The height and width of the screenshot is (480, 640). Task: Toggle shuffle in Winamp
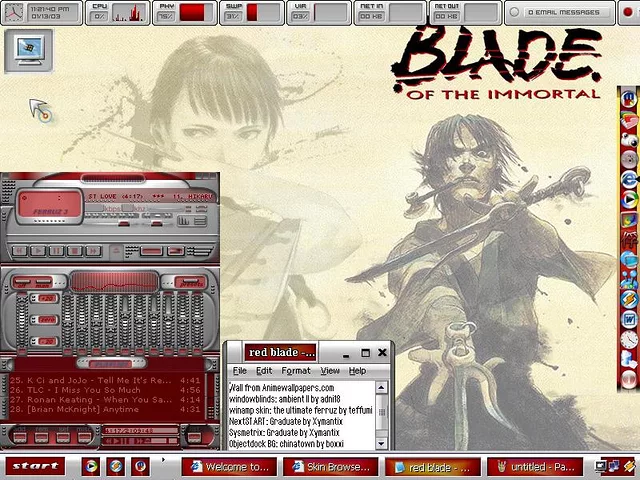pyautogui.click(x=151, y=251)
